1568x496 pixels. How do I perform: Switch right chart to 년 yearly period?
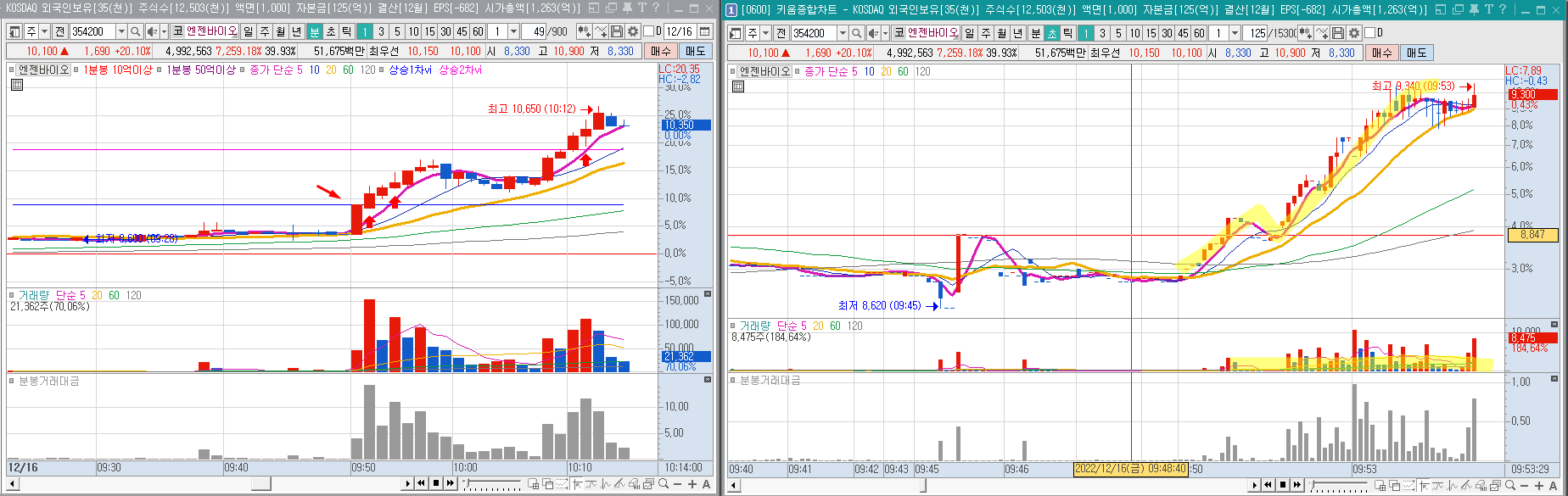tap(1017, 32)
